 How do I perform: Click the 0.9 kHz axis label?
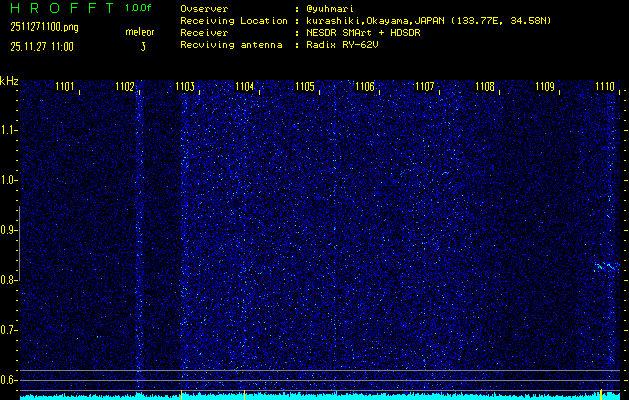(8, 230)
